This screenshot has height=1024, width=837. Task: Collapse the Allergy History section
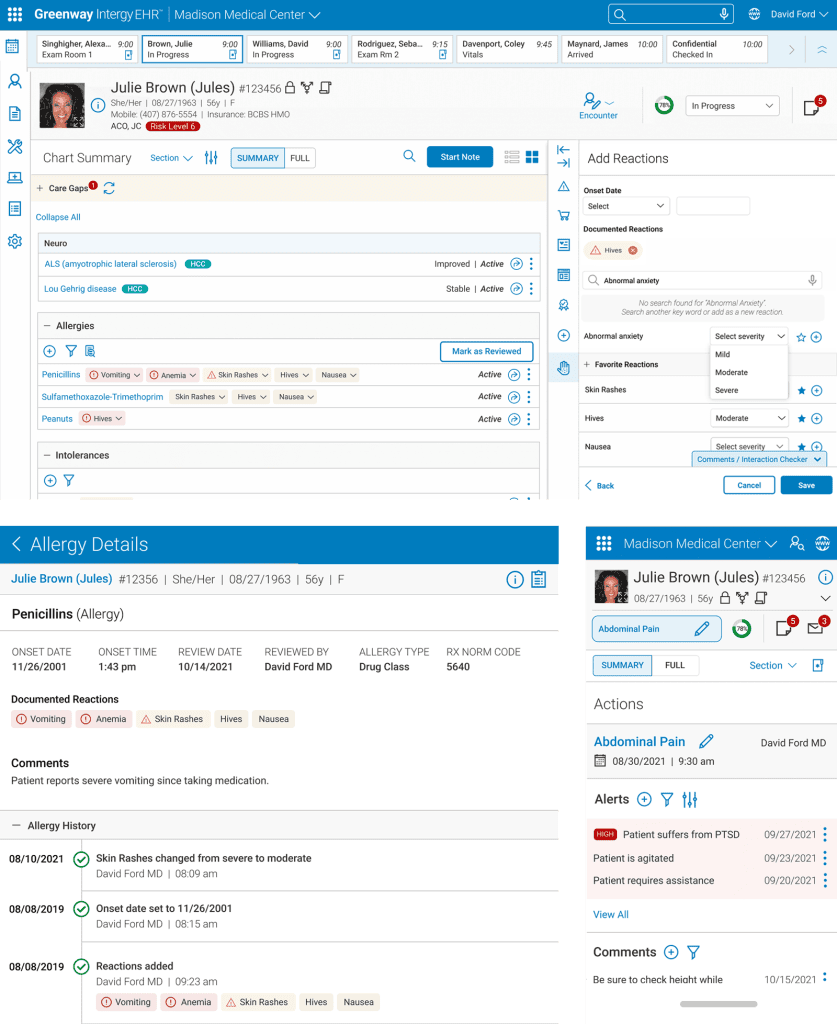point(16,825)
